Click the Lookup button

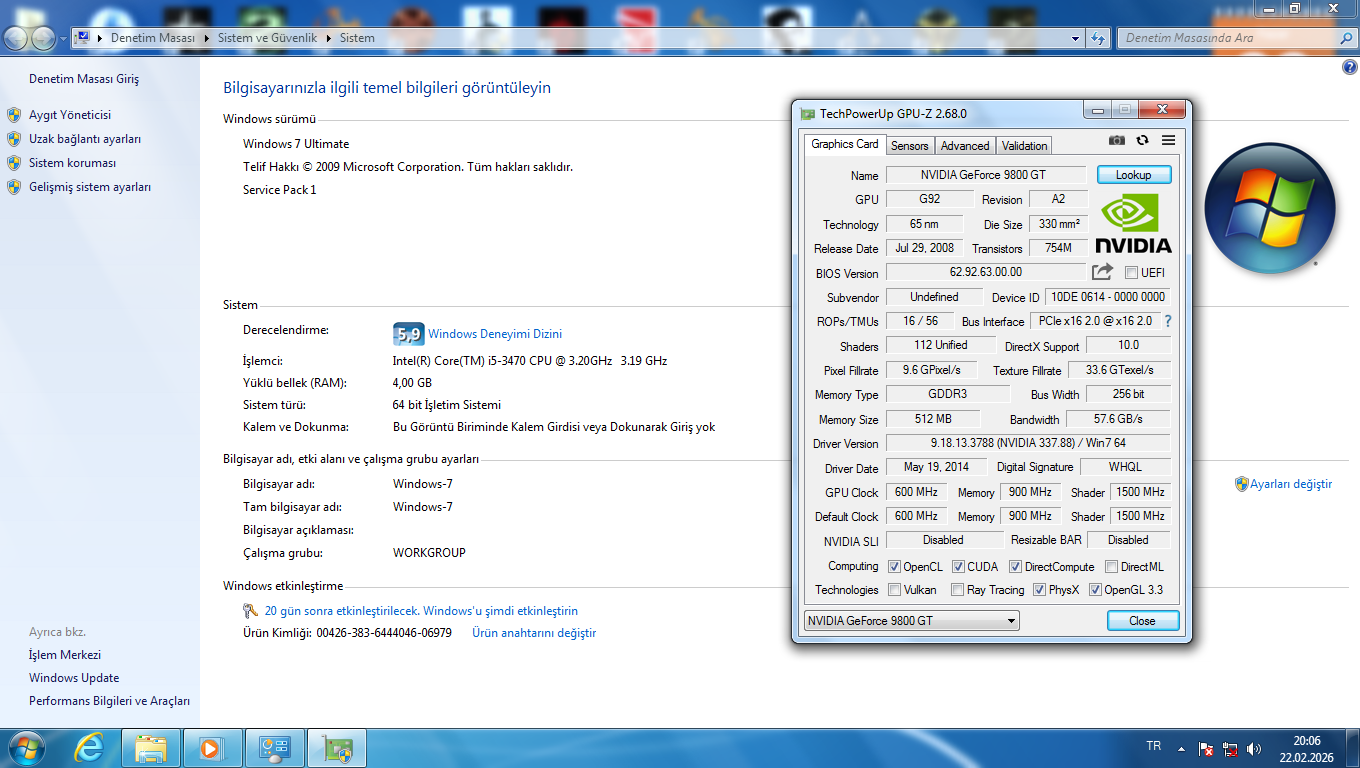point(1134,174)
